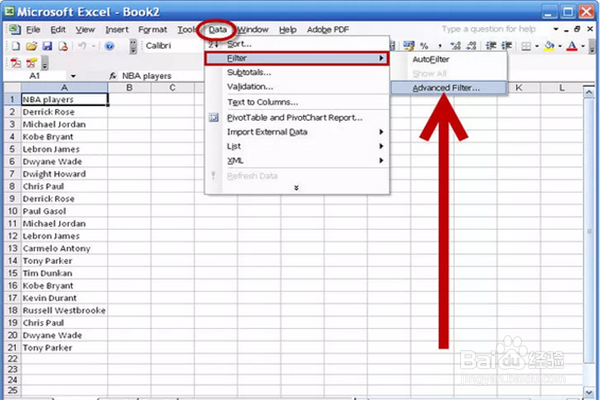Open the Insert menu

click(x=117, y=29)
